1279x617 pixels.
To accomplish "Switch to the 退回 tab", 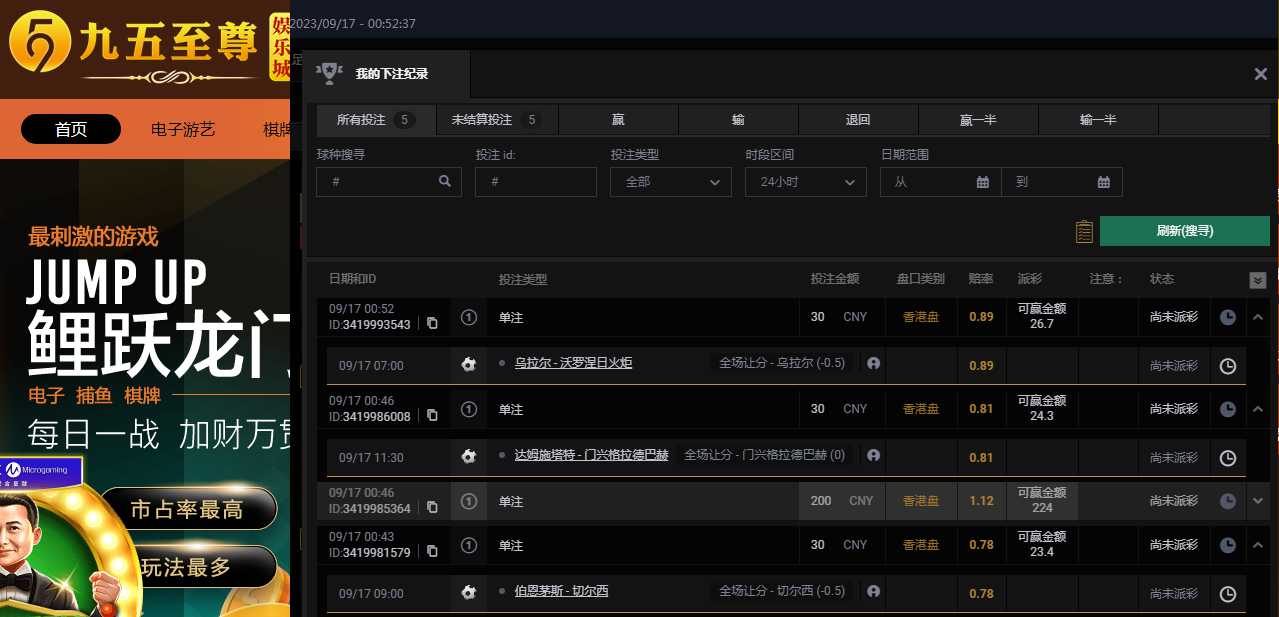I will pyautogui.click(x=858, y=120).
